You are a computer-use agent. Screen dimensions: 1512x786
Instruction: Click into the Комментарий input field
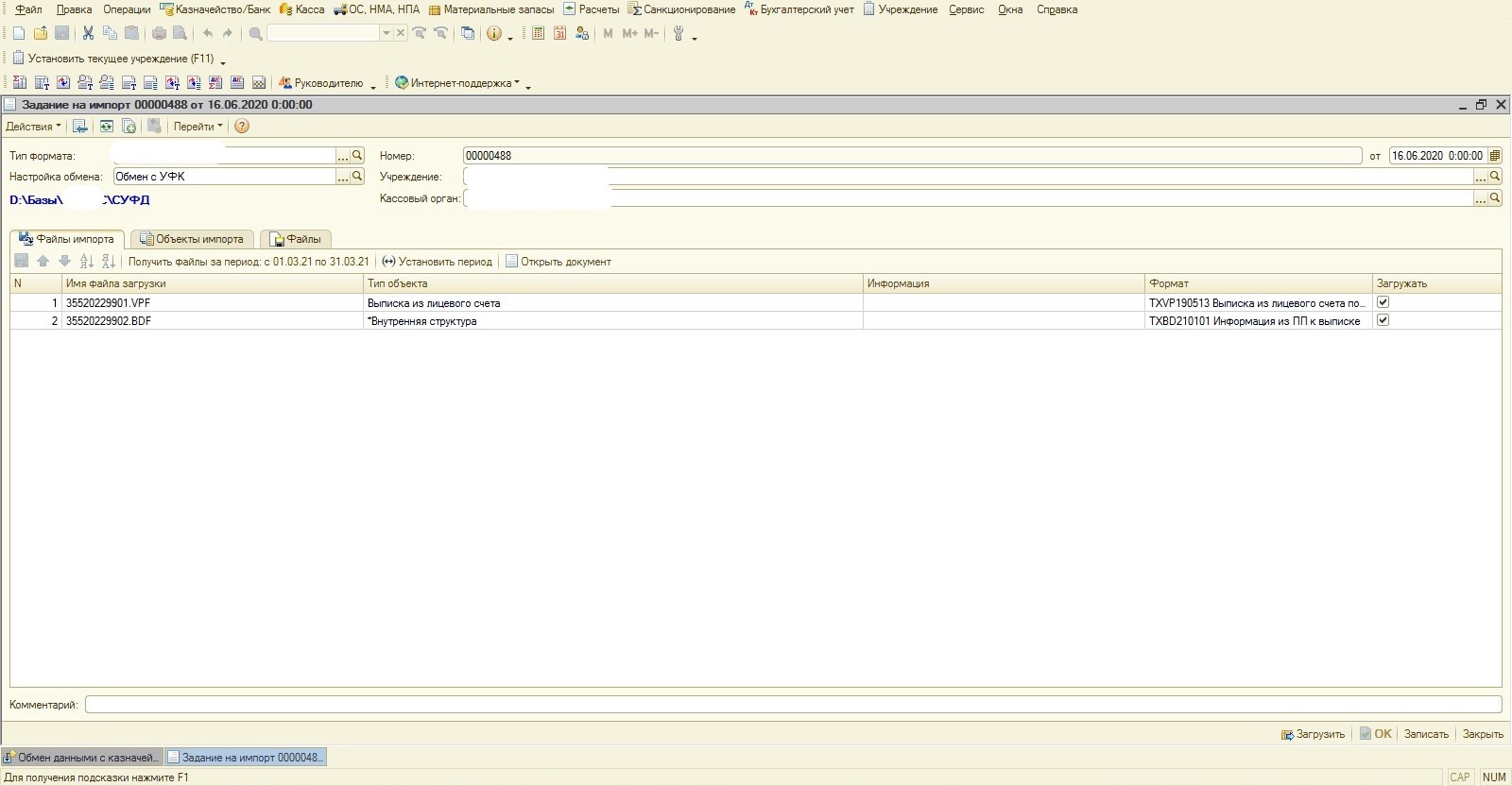click(x=792, y=705)
